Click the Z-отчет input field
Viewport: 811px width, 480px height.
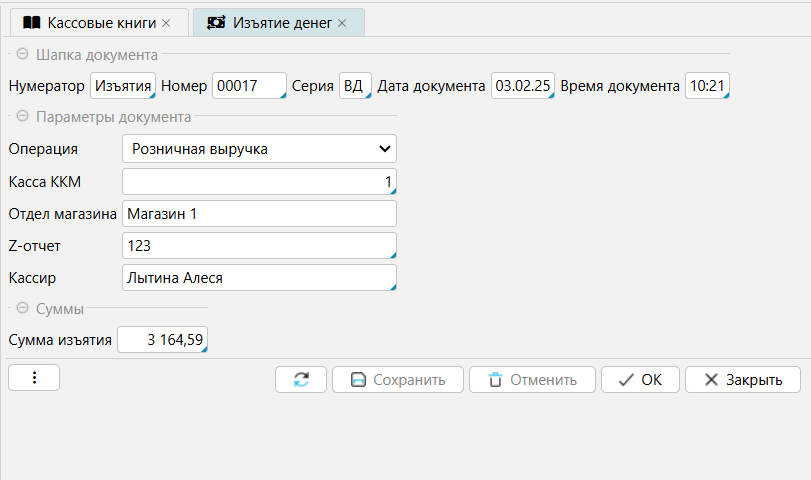click(258, 245)
